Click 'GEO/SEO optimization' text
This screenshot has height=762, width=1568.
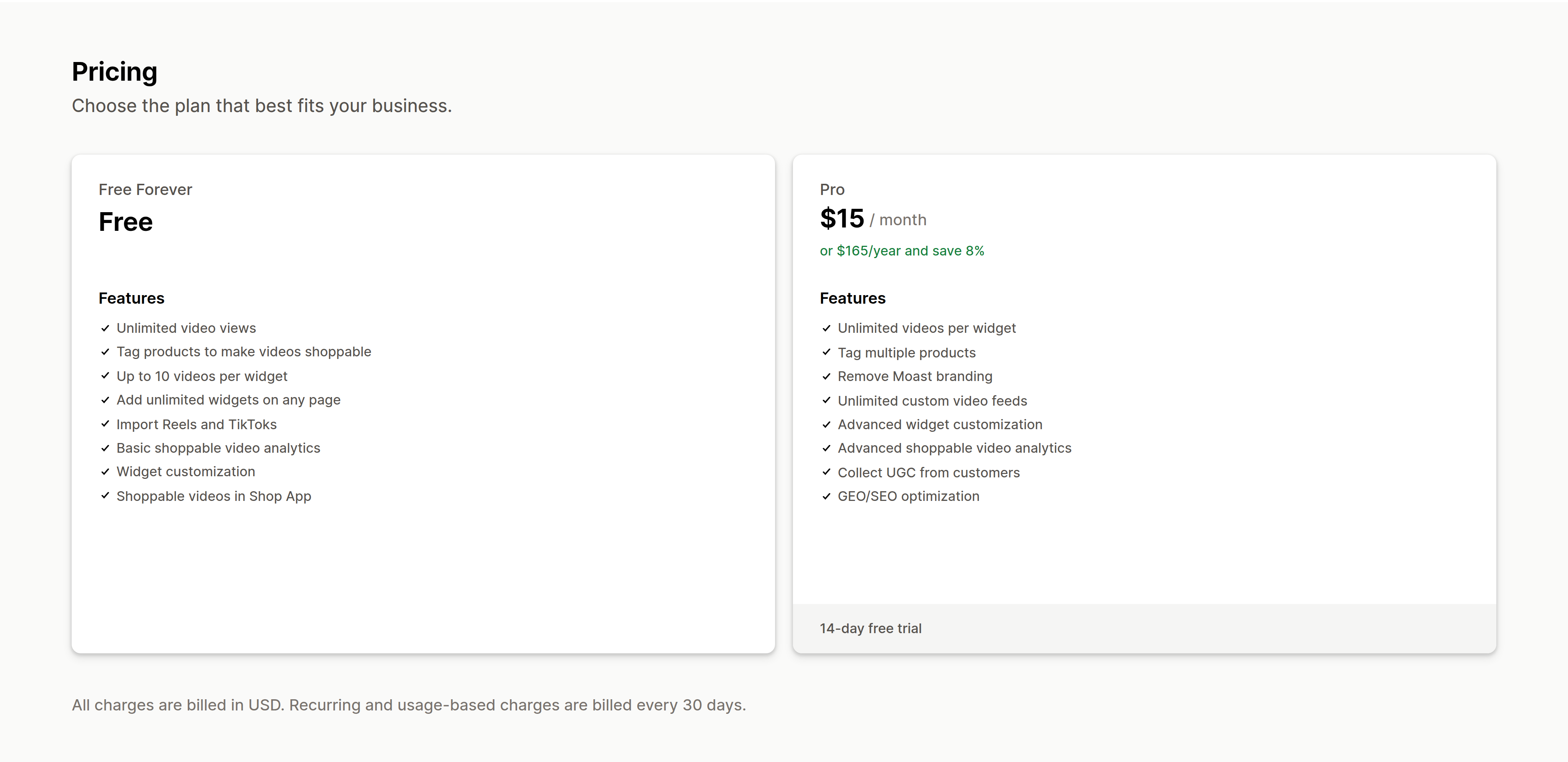[x=909, y=496]
